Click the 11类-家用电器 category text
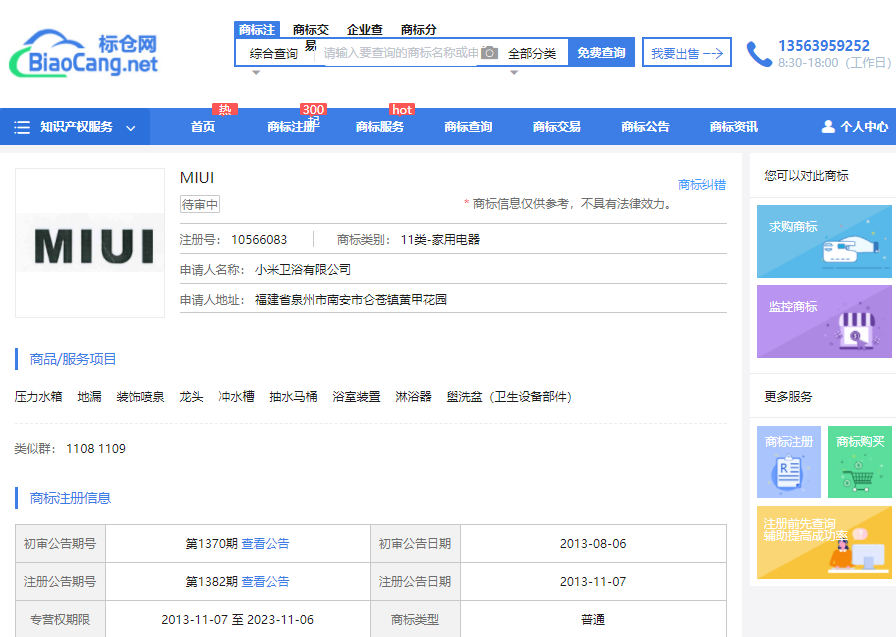 tap(440, 240)
